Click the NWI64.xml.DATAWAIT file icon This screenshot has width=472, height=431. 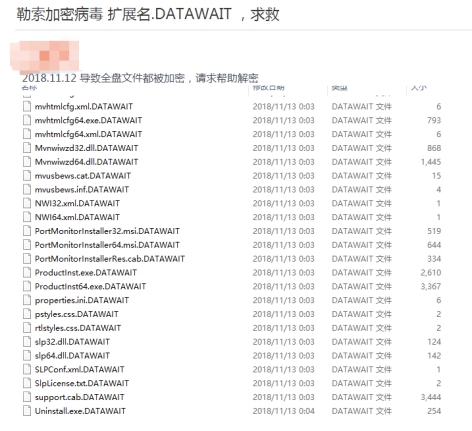[27, 217]
